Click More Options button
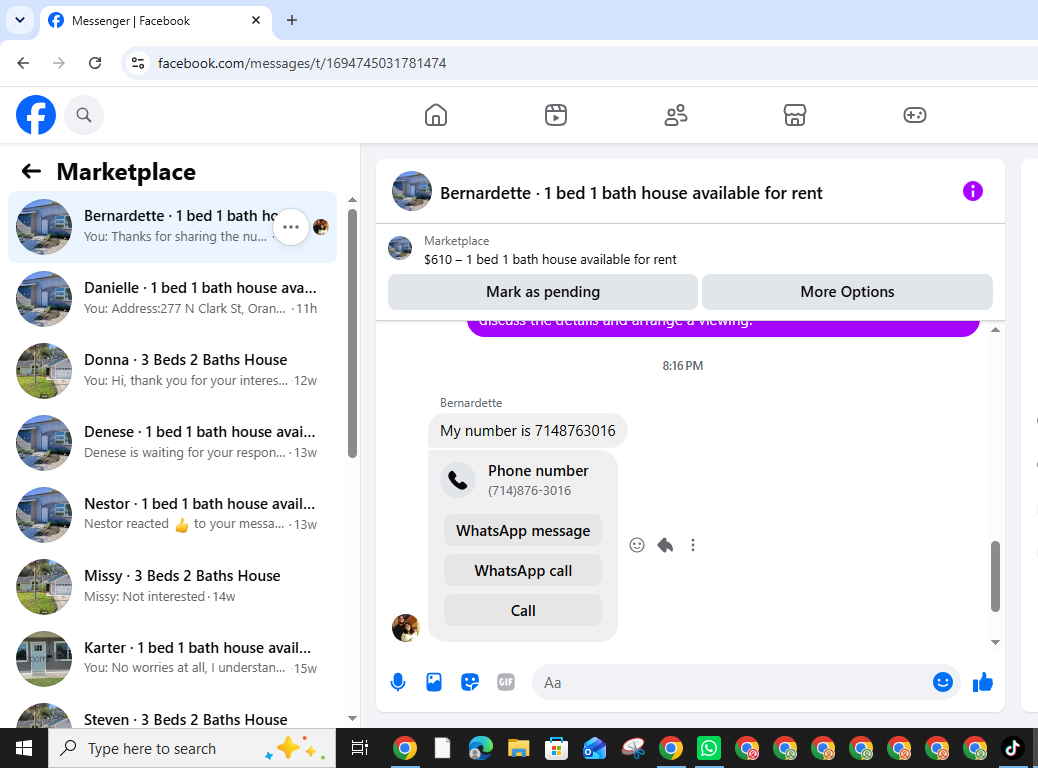This screenshot has width=1038, height=768. coord(847,292)
